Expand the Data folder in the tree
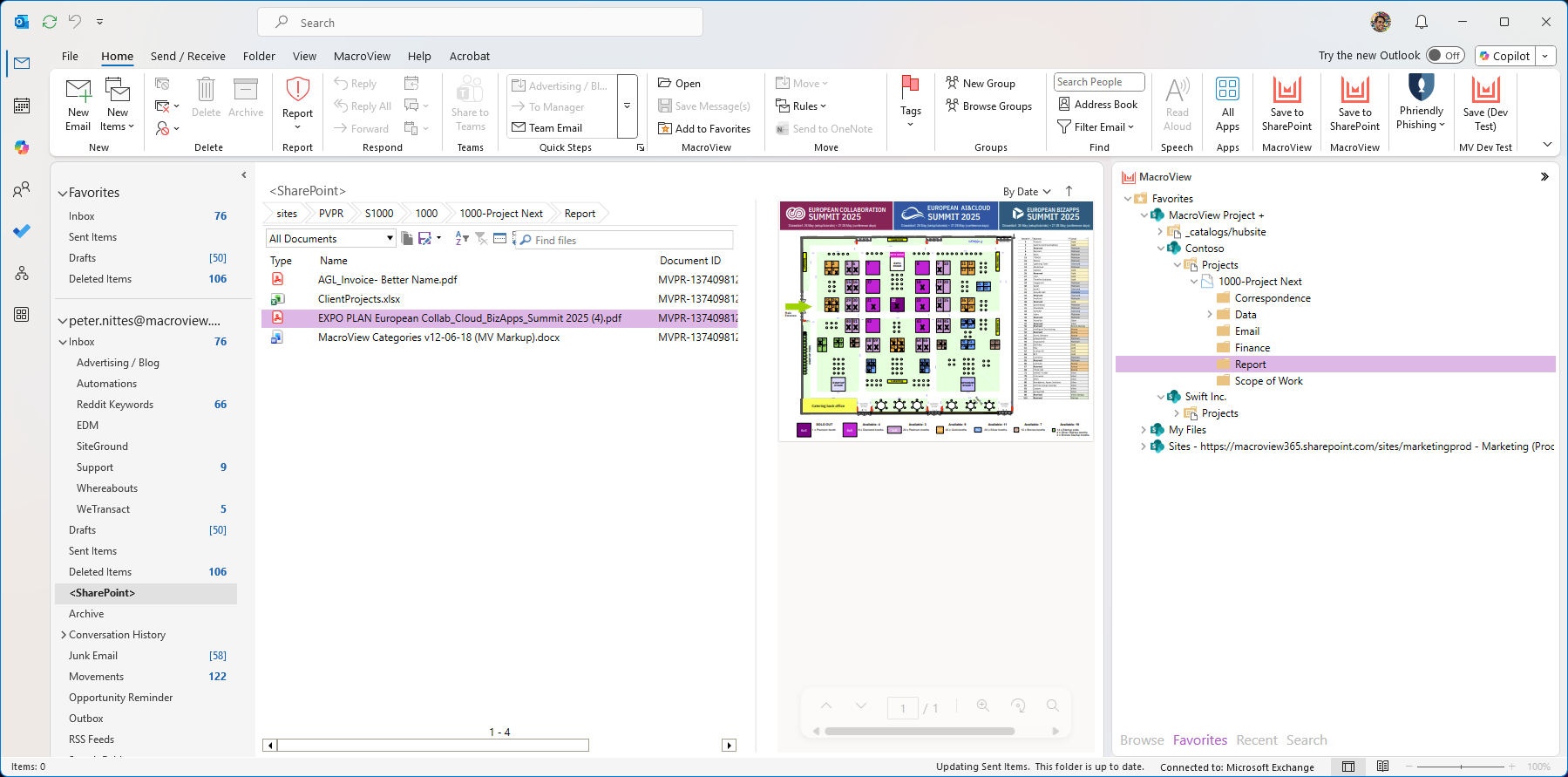 (x=1210, y=315)
